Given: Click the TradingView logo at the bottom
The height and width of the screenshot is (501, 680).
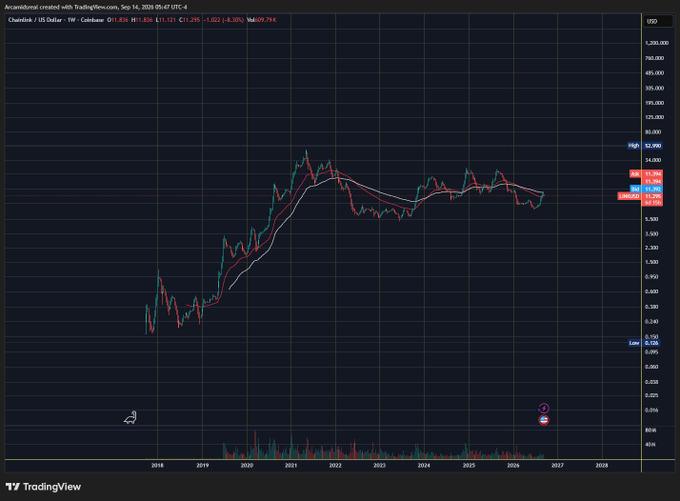Looking at the screenshot, I should tap(43, 487).
